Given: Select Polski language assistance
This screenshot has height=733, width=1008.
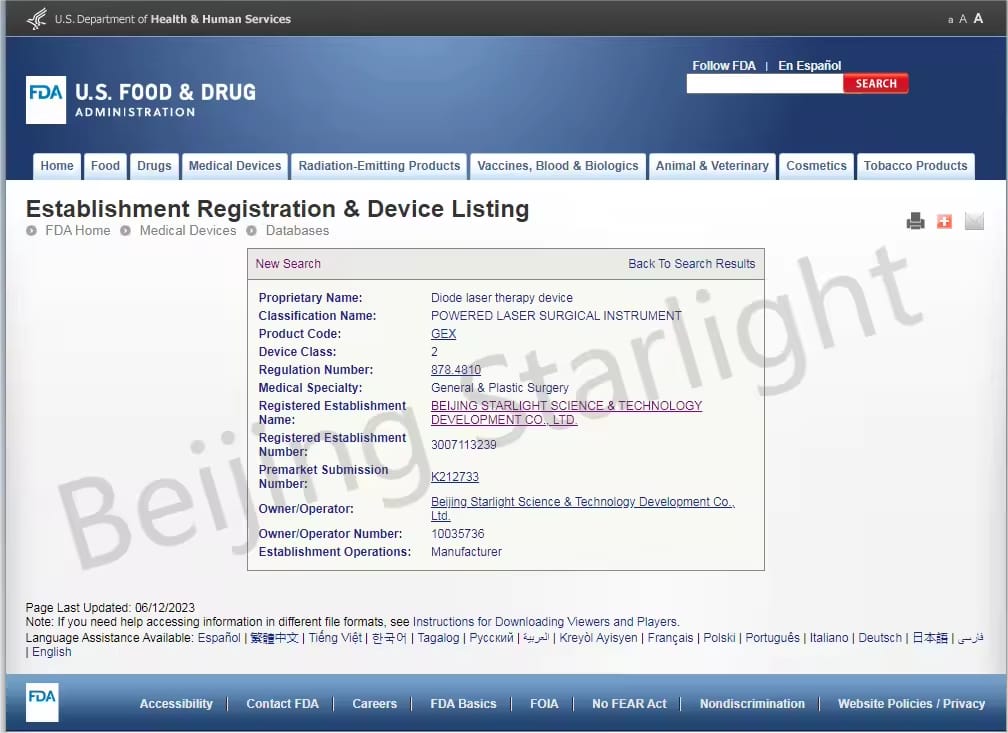Looking at the screenshot, I should (x=719, y=638).
